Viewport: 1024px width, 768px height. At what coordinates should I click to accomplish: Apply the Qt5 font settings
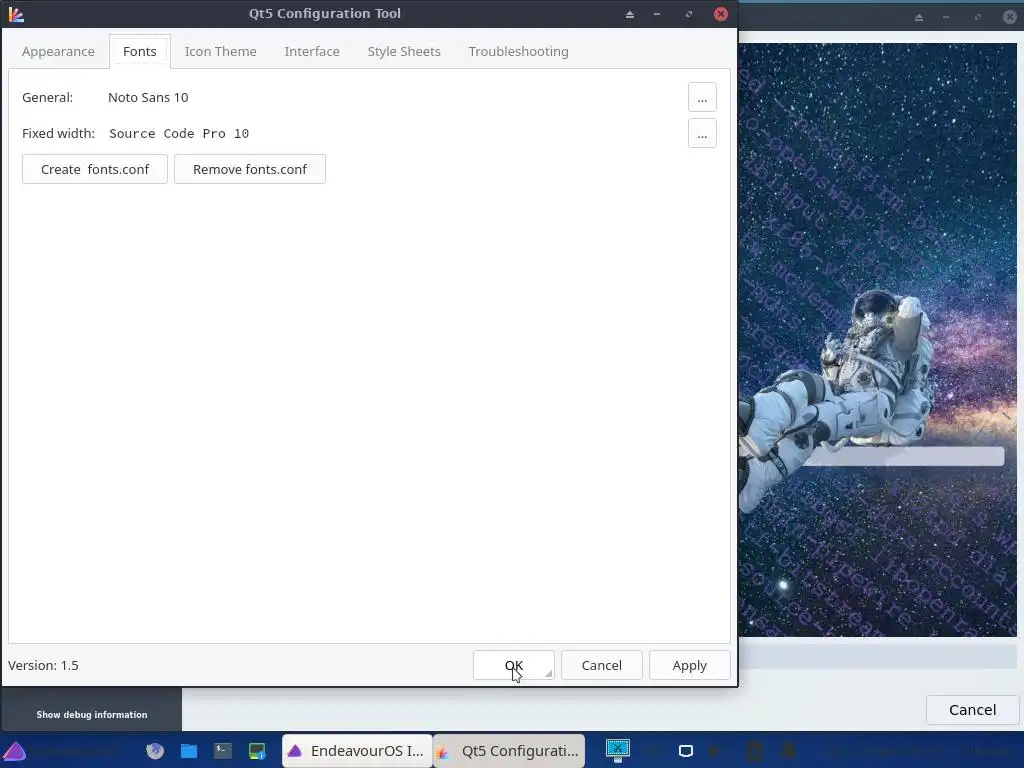(690, 665)
